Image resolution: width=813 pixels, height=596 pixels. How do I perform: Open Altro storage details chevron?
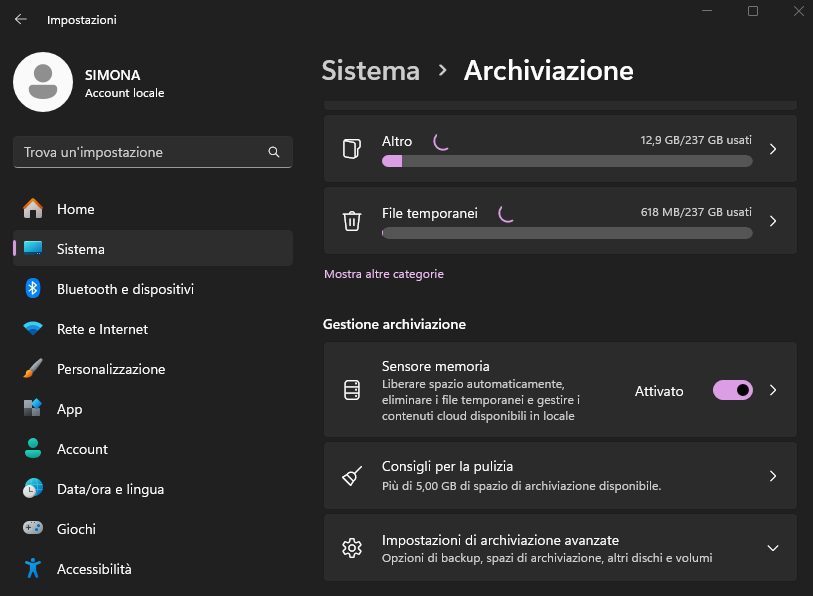click(773, 149)
